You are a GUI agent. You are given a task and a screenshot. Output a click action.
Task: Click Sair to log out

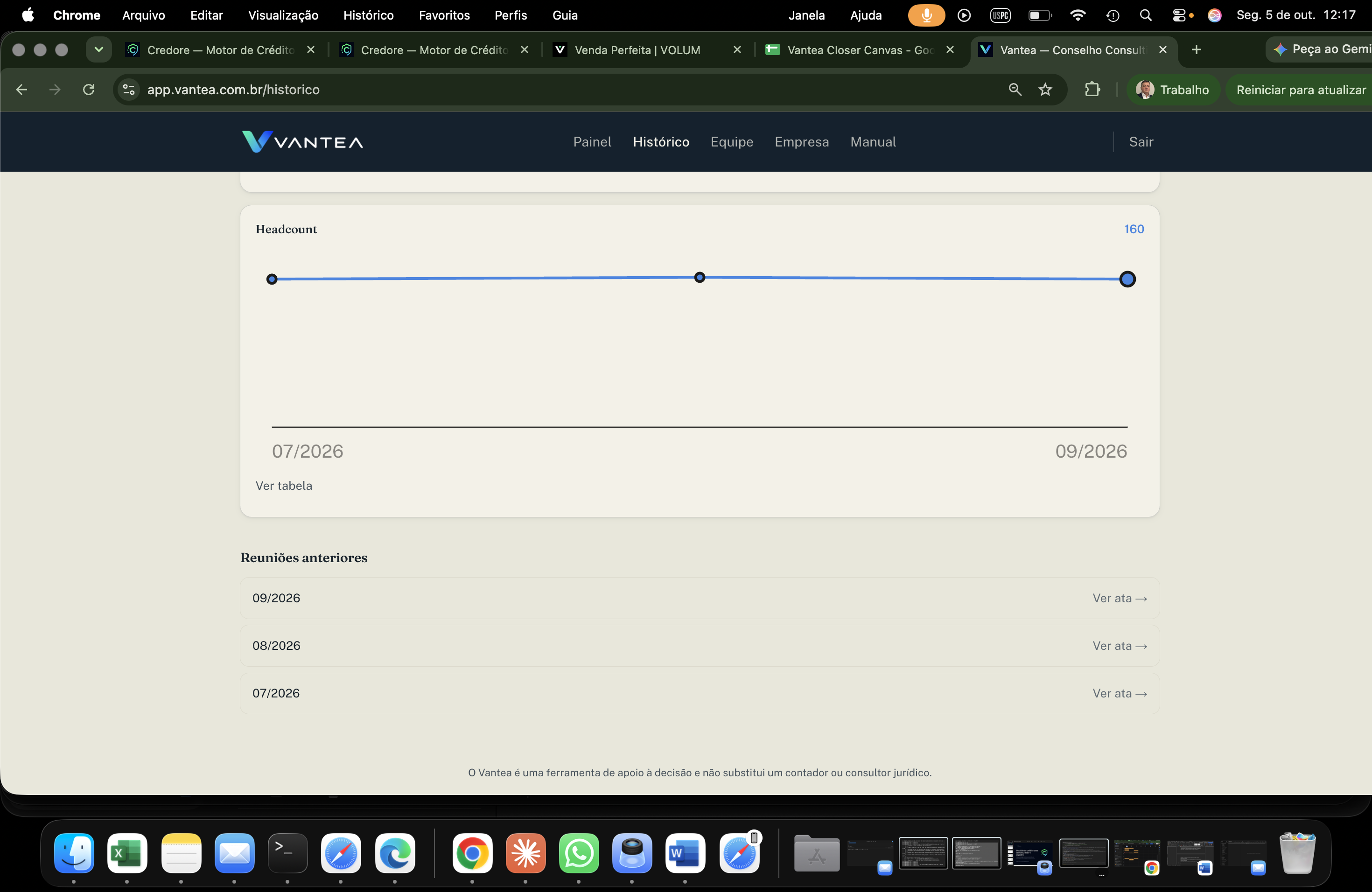pyautogui.click(x=1141, y=142)
